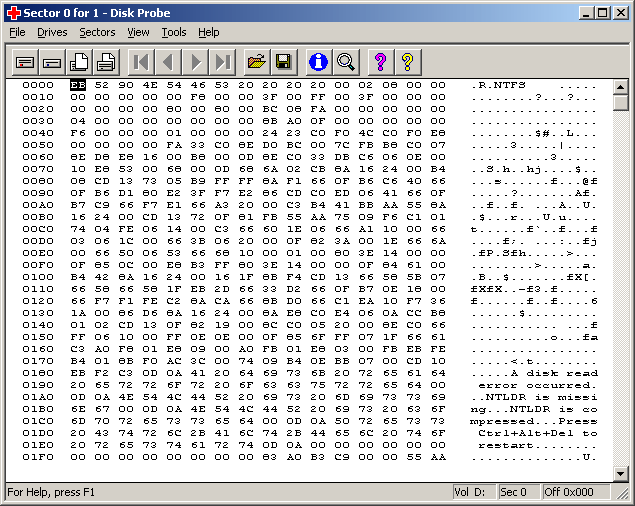Click the offset label 0010

pos(38,97)
